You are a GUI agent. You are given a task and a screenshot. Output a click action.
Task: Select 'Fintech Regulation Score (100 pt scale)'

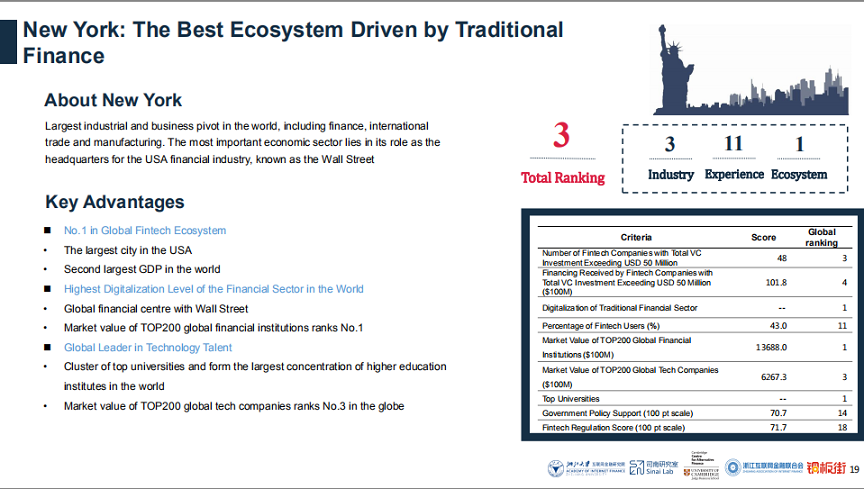point(613,427)
